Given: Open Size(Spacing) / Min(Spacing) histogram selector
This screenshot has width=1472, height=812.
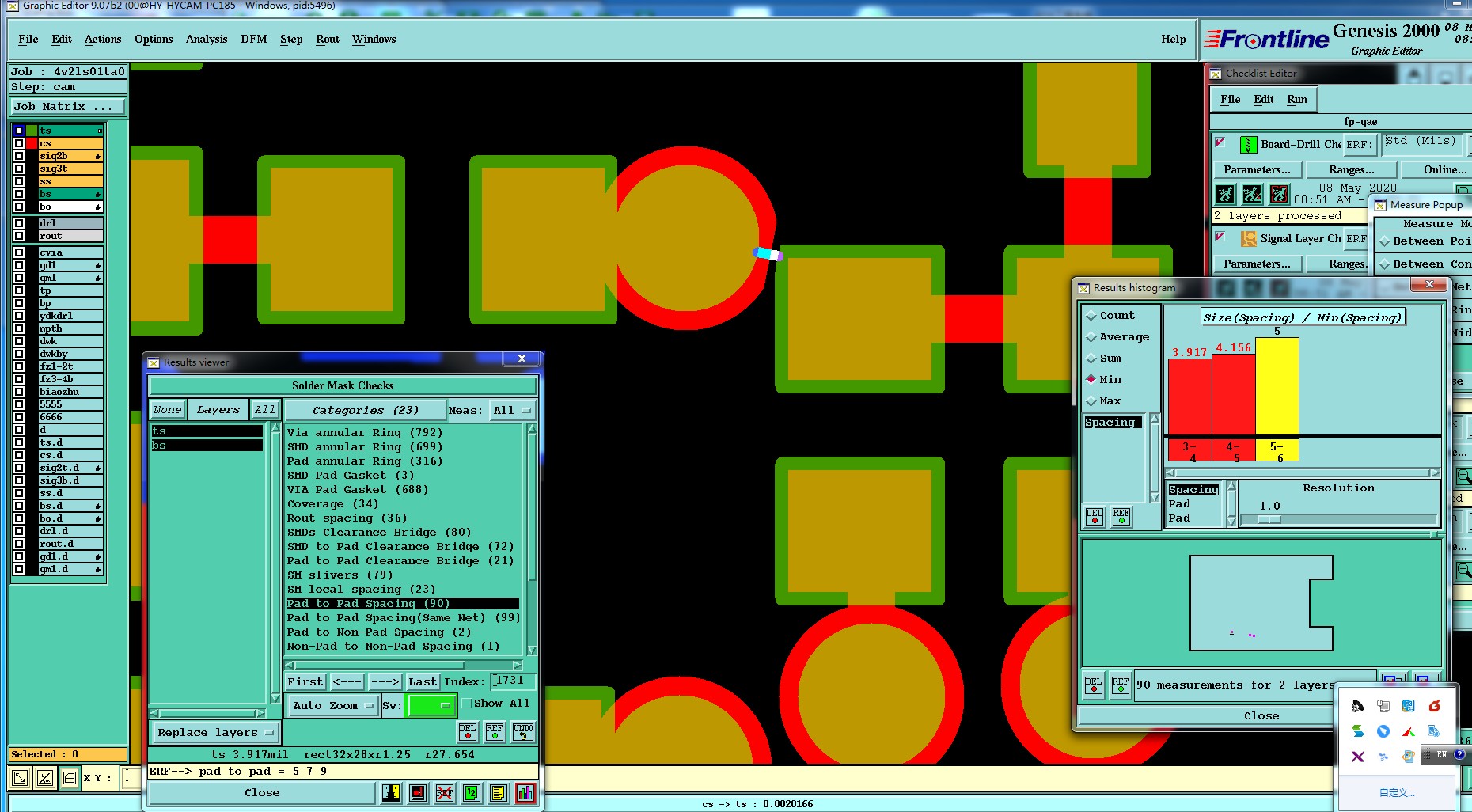Looking at the screenshot, I should tap(1302, 317).
